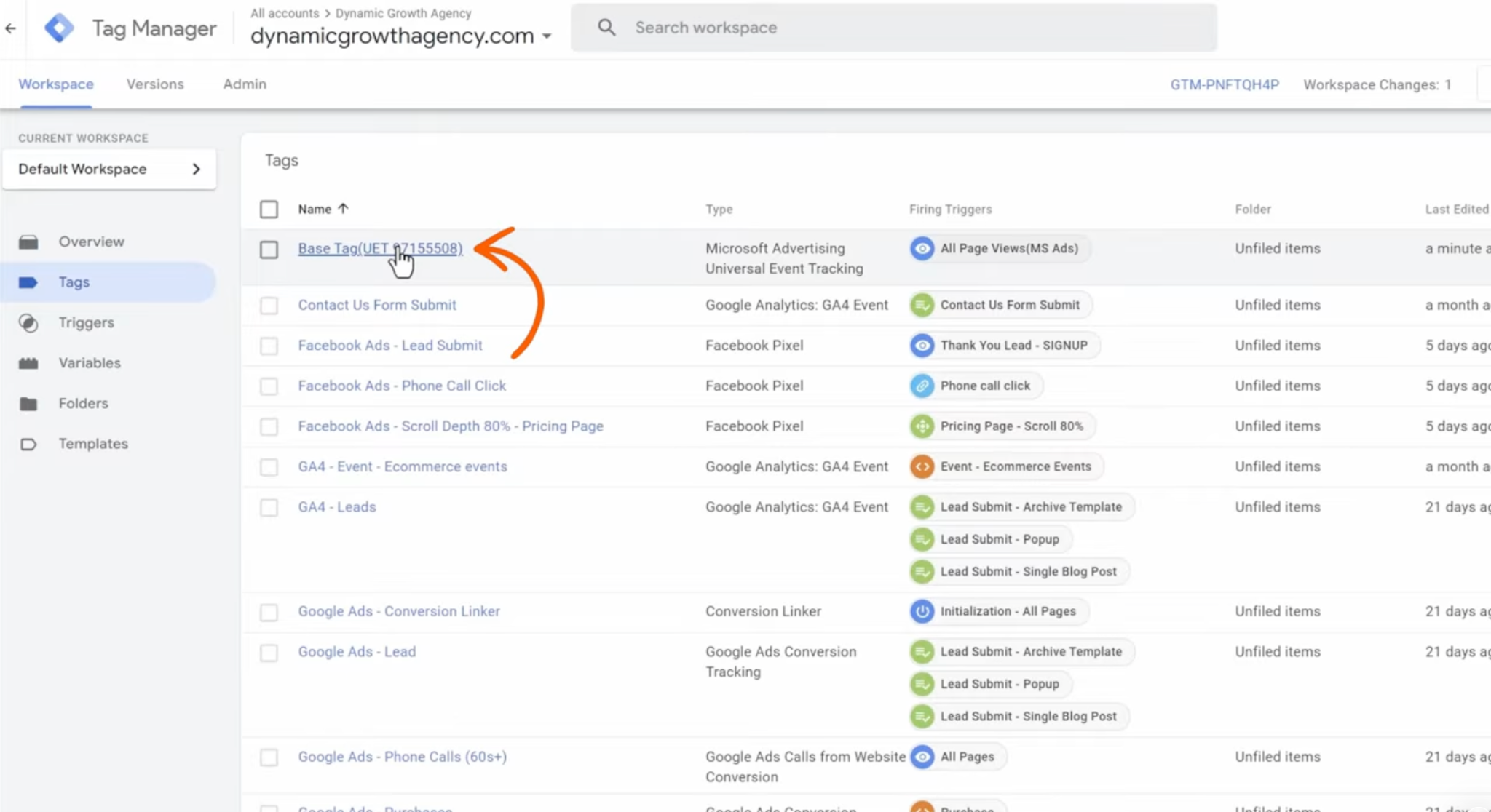Go to Overview in the sidebar
Screen dimensions: 1491x812
pos(92,242)
